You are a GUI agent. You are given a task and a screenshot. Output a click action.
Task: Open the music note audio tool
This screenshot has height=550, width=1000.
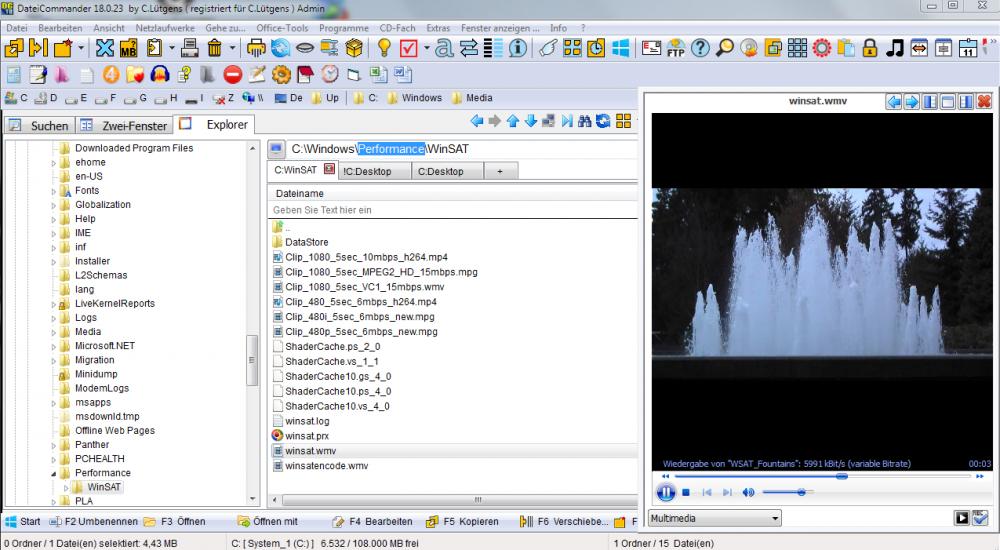click(895, 48)
